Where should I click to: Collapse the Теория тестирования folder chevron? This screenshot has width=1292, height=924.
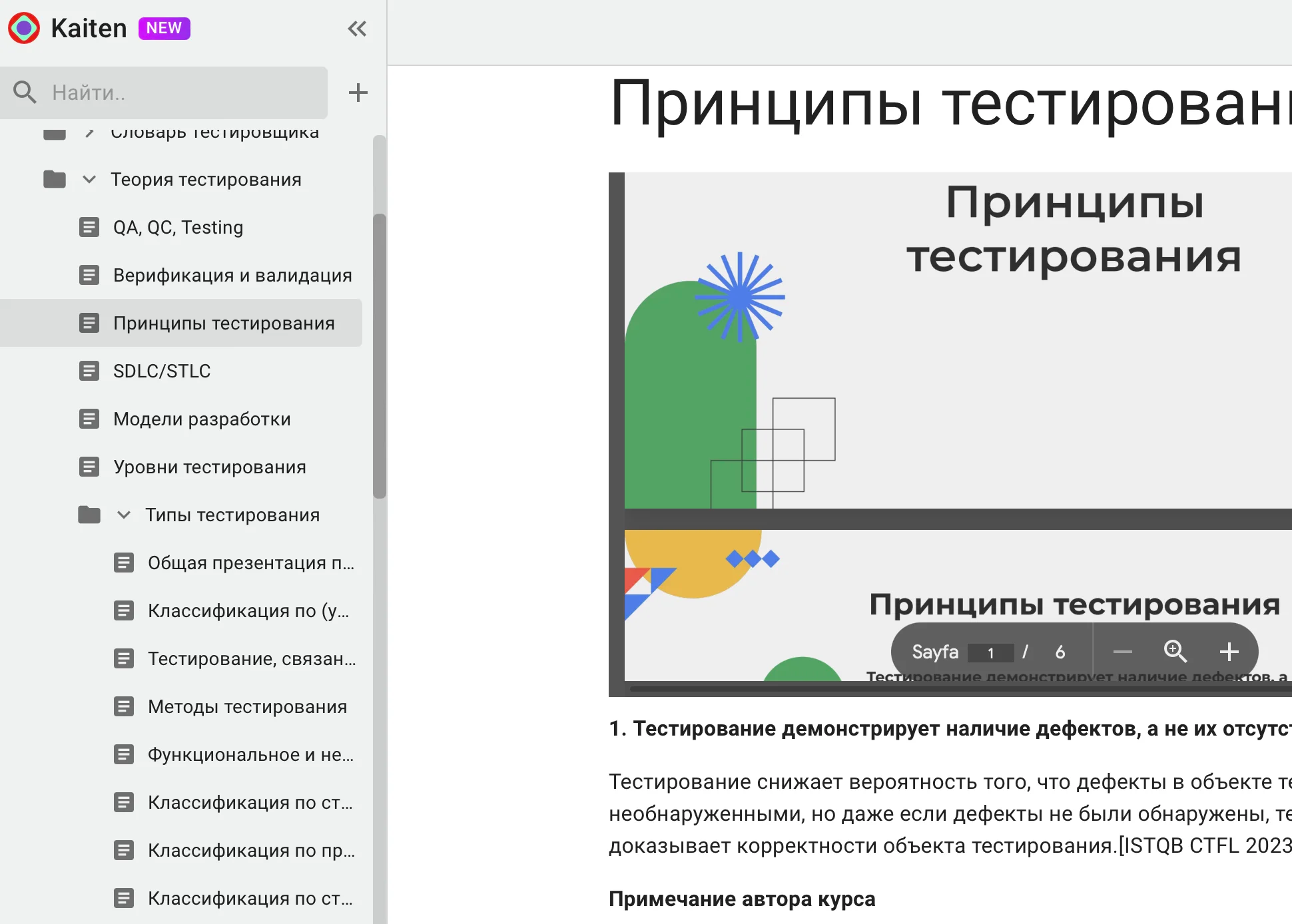[89, 180]
